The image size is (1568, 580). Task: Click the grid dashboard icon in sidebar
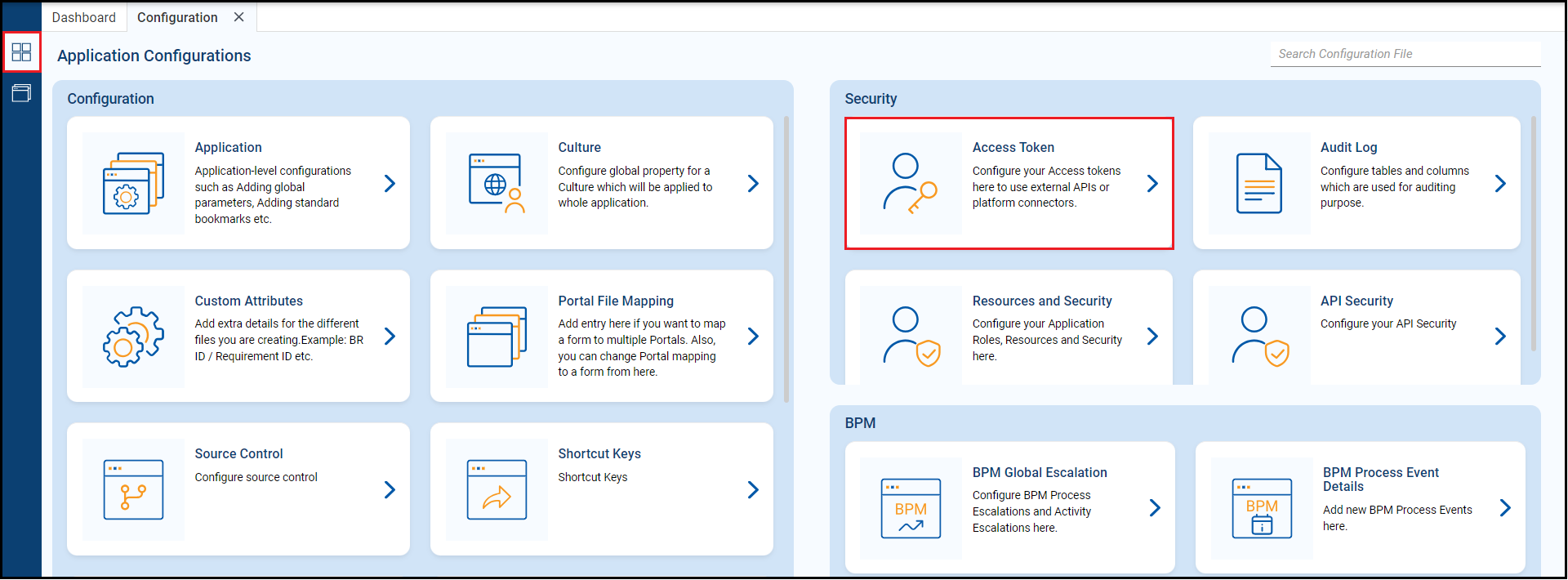[x=21, y=52]
